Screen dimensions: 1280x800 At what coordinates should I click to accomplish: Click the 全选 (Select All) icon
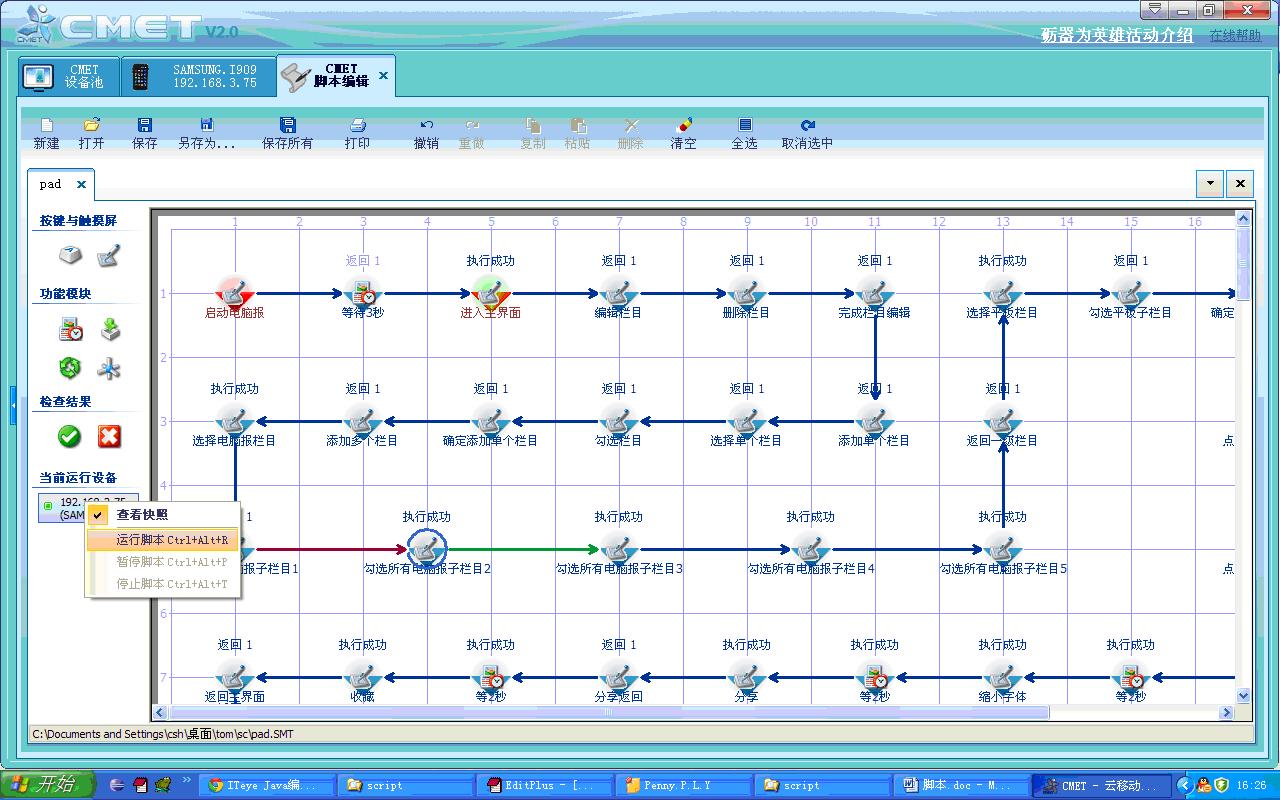745,125
